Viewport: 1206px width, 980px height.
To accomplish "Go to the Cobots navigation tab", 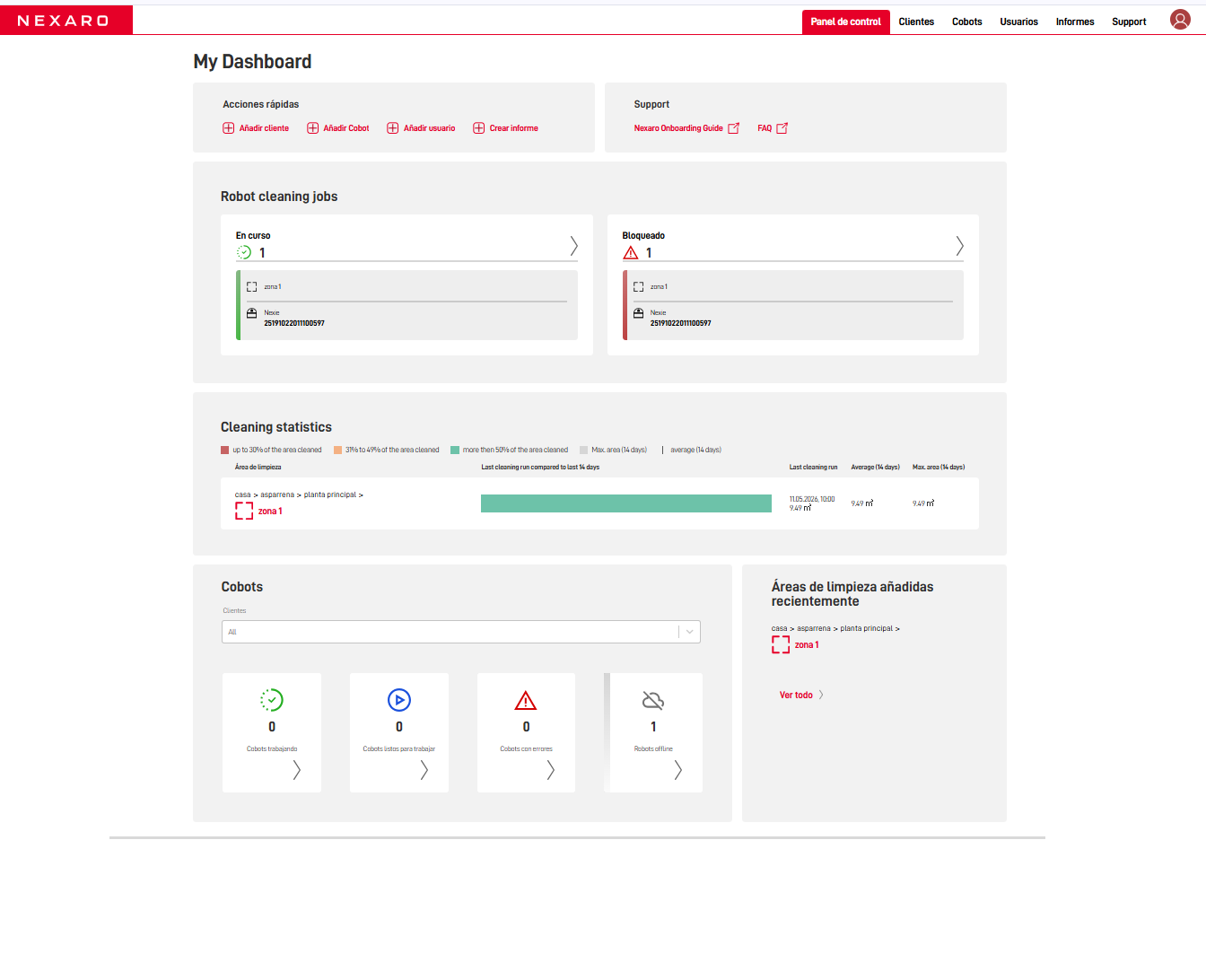I will (967, 22).
